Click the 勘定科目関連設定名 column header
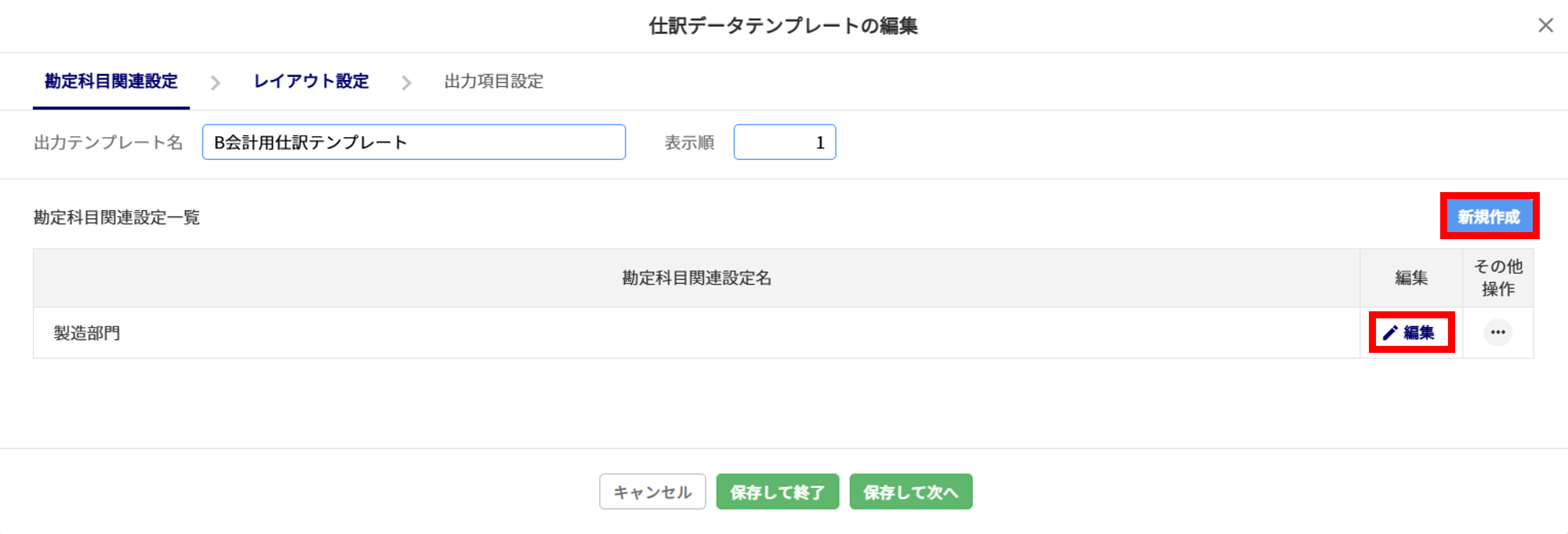The height and width of the screenshot is (534, 1568). [x=696, y=278]
